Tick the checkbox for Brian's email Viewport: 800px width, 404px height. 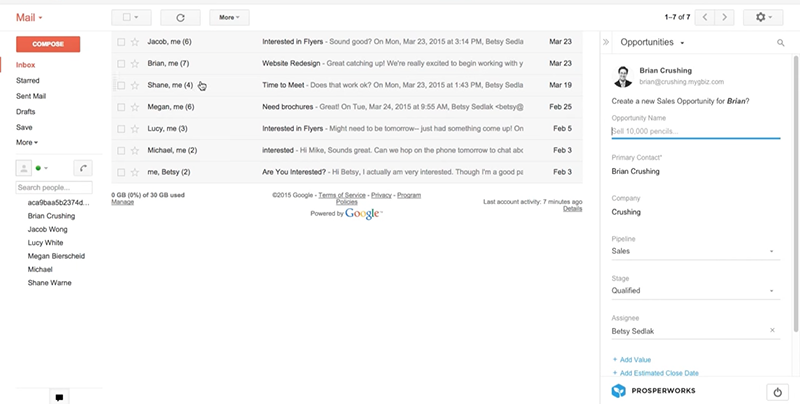pos(121,64)
